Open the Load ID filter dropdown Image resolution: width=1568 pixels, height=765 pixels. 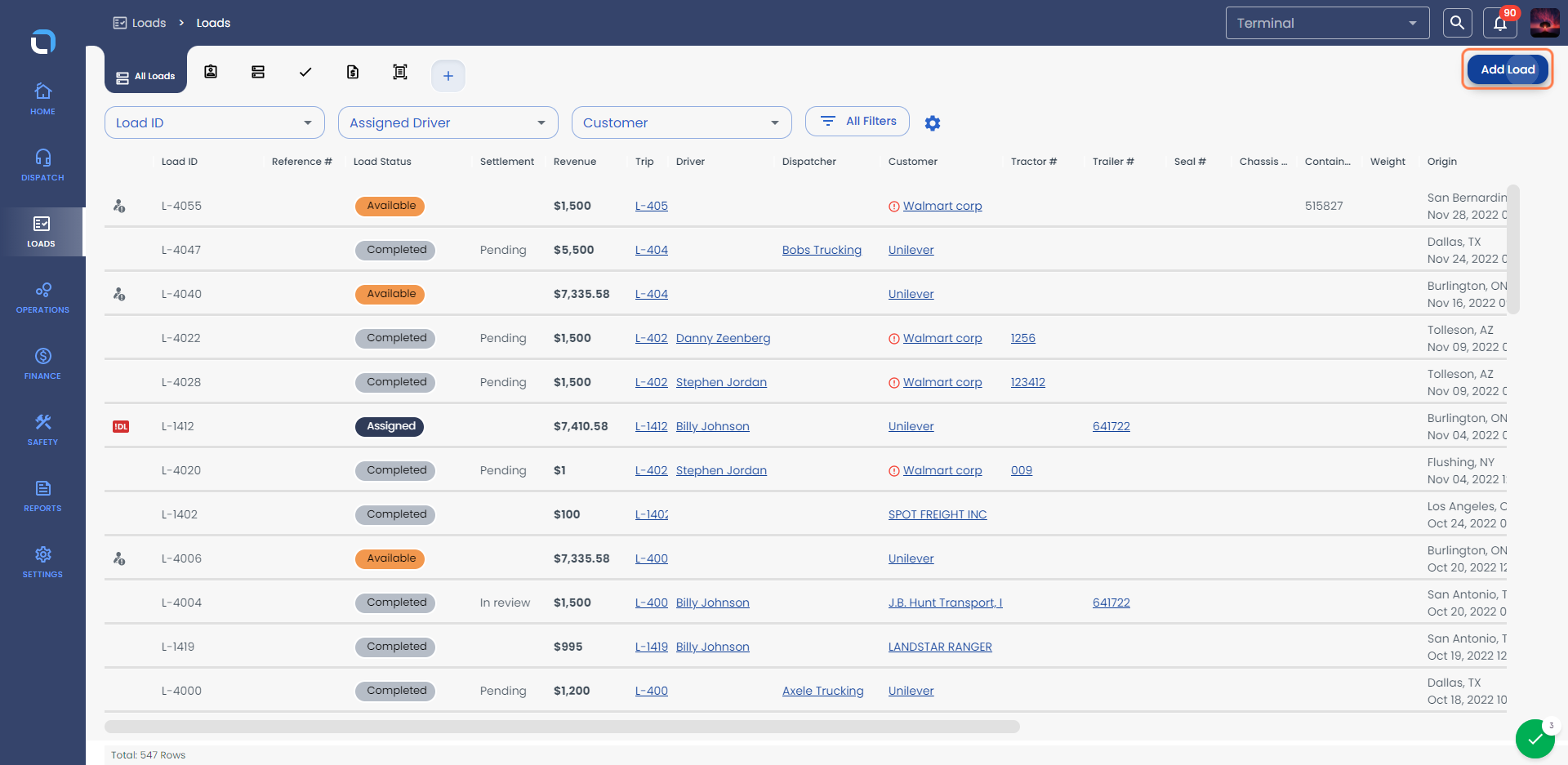point(215,122)
